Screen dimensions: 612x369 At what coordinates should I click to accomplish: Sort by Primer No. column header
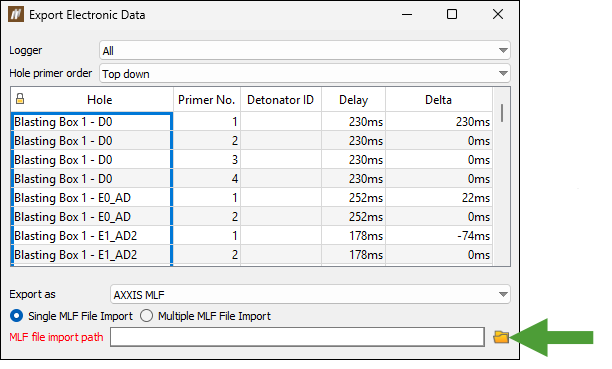tap(206, 100)
